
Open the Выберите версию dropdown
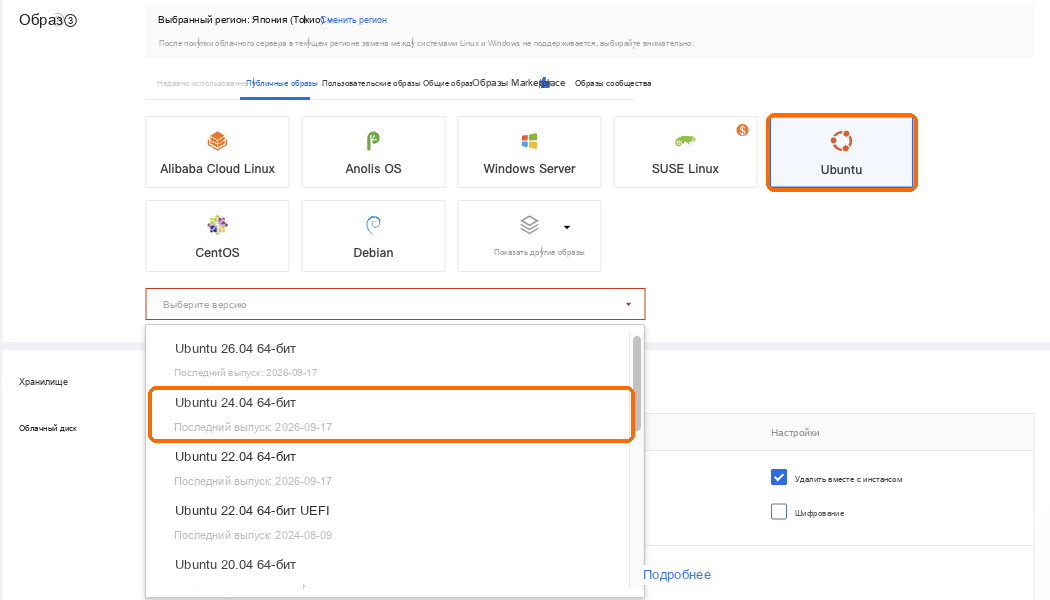pyautogui.click(x=395, y=304)
